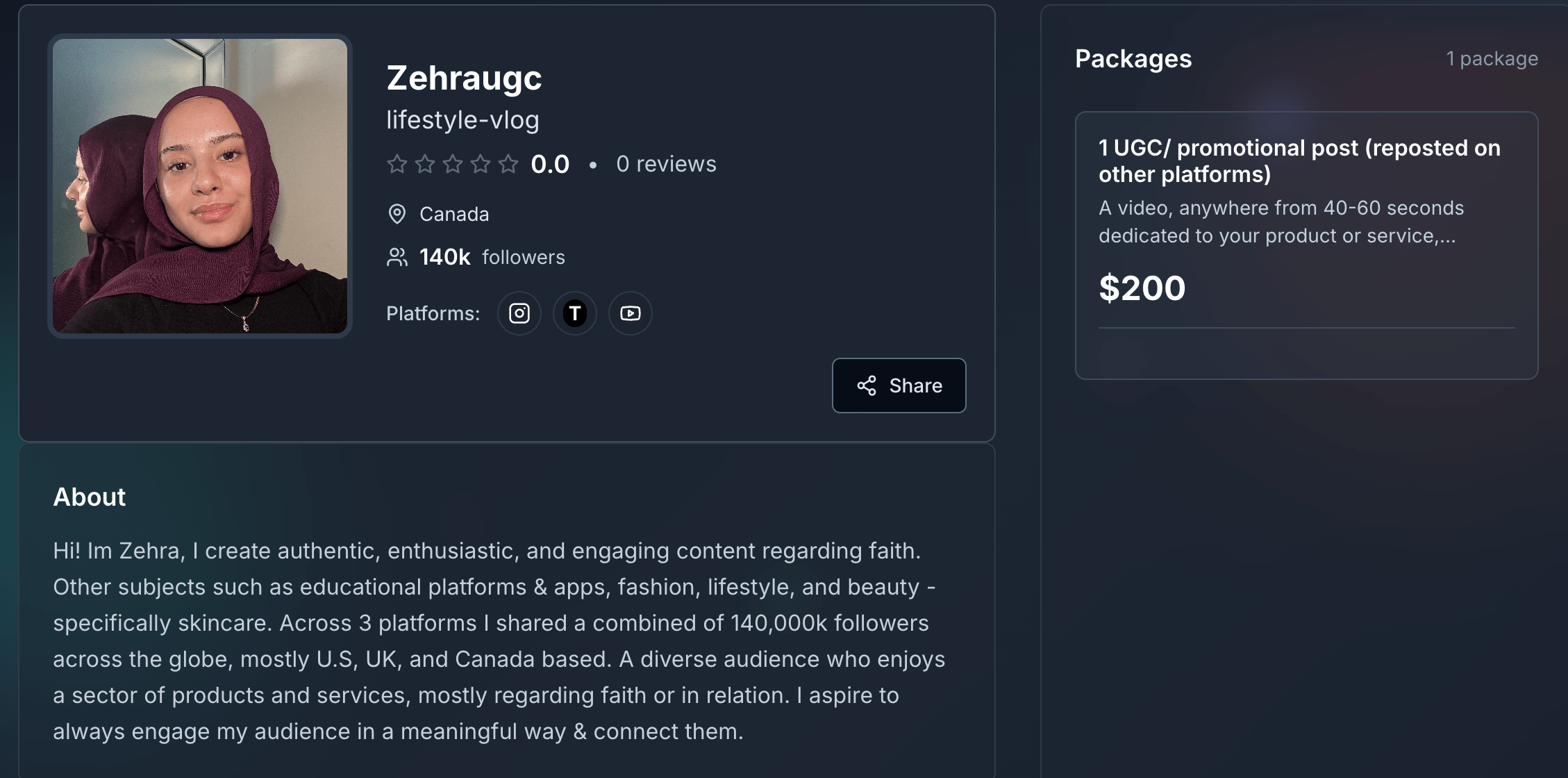Click the 140k followers count

444,257
